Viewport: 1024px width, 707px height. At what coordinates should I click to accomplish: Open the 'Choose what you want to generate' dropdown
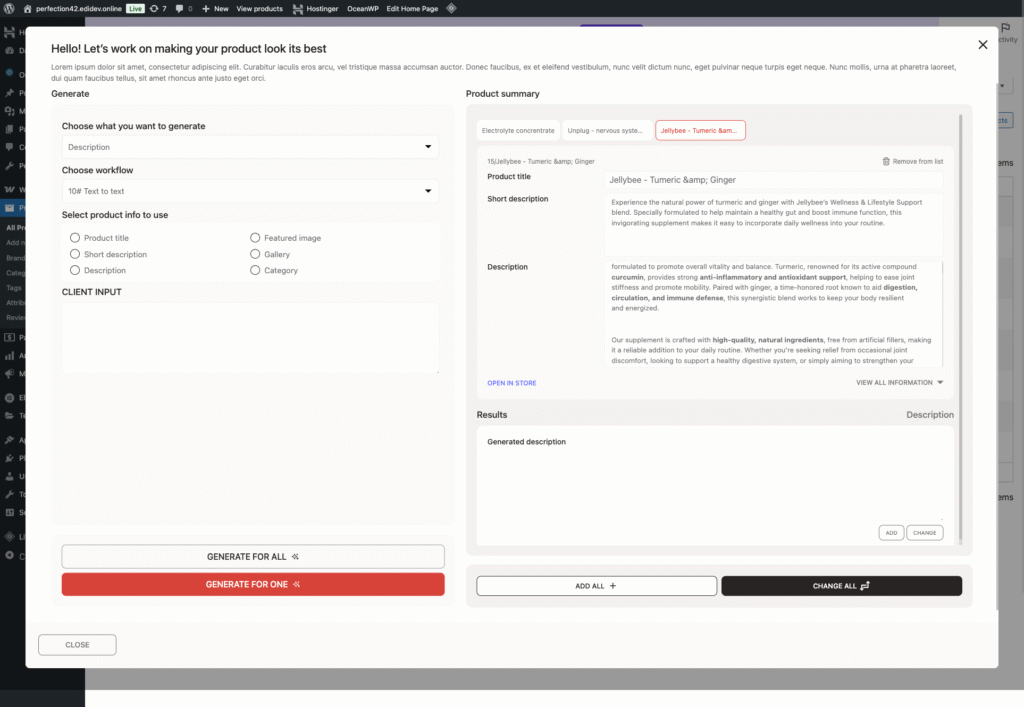pyautogui.click(x=250, y=147)
